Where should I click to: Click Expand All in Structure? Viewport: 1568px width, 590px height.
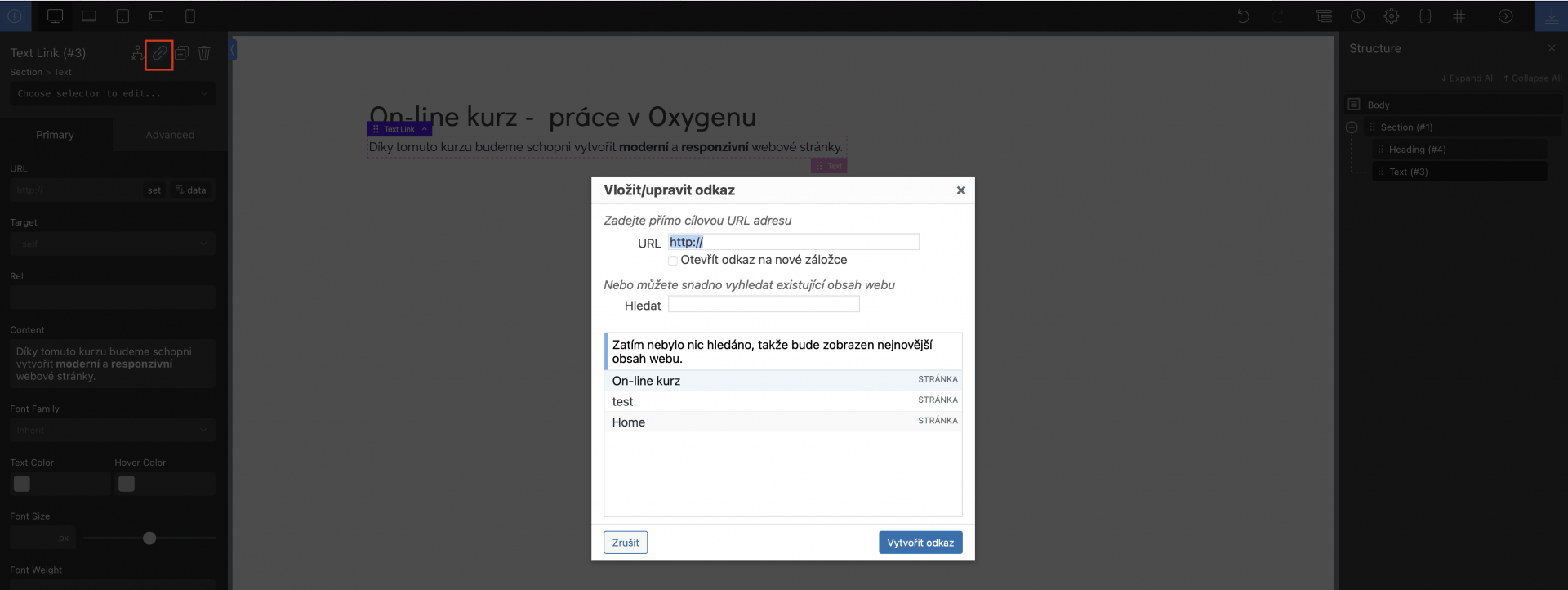pos(1468,78)
